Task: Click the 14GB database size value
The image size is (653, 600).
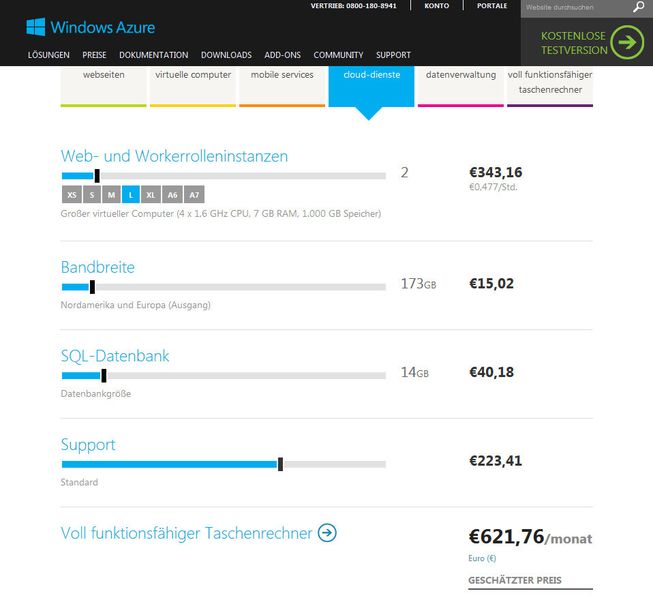Action: pyautogui.click(x=415, y=372)
